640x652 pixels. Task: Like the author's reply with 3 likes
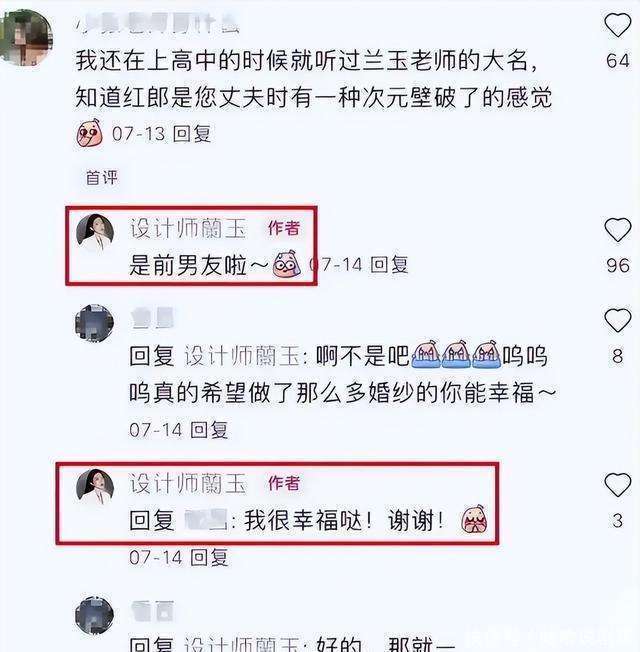click(x=618, y=485)
